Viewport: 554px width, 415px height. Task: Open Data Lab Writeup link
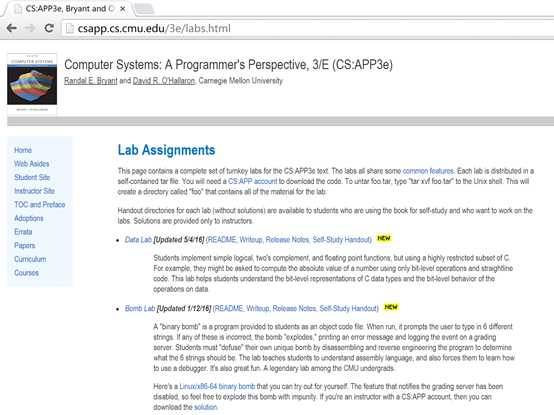pos(251,240)
